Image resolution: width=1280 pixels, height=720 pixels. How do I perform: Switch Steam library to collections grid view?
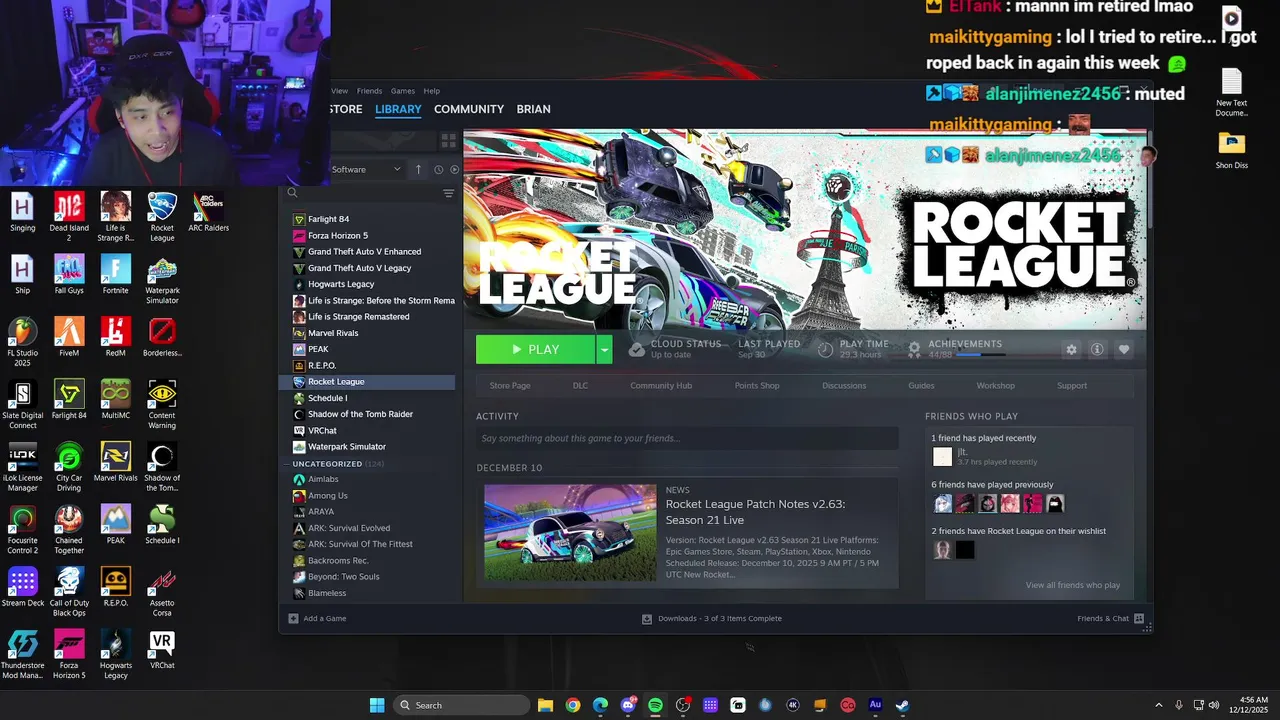click(448, 141)
